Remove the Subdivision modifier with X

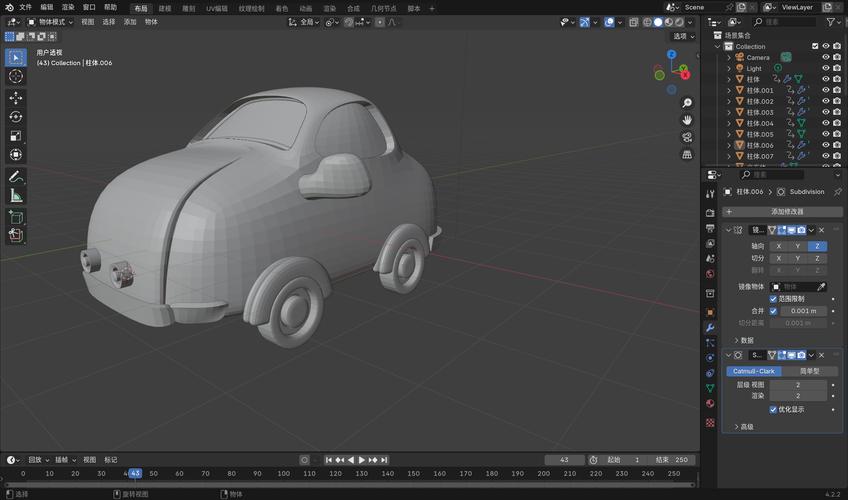(x=822, y=355)
